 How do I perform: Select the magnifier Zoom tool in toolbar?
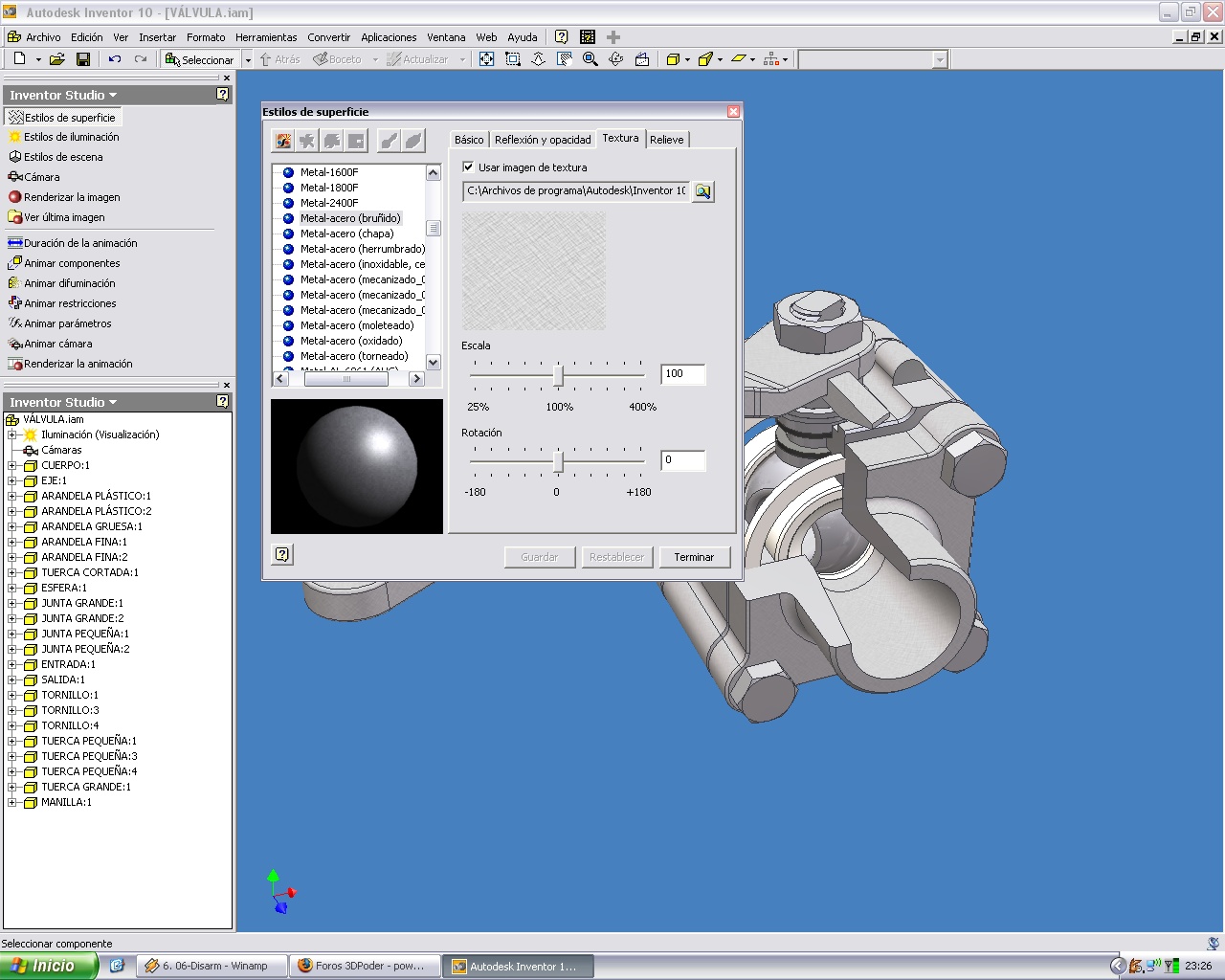click(x=590, y=59)
